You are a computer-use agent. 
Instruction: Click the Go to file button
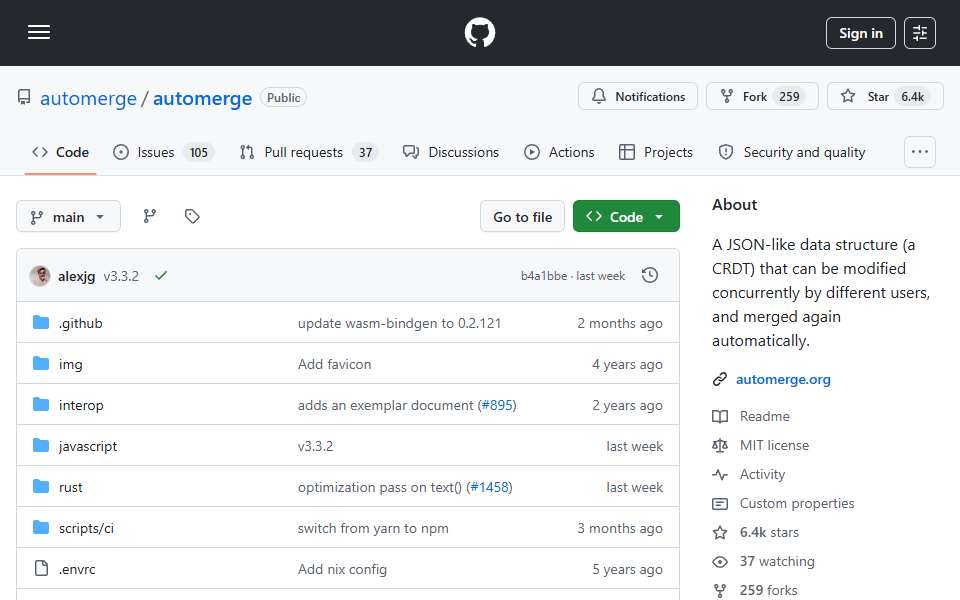point(522,217)
